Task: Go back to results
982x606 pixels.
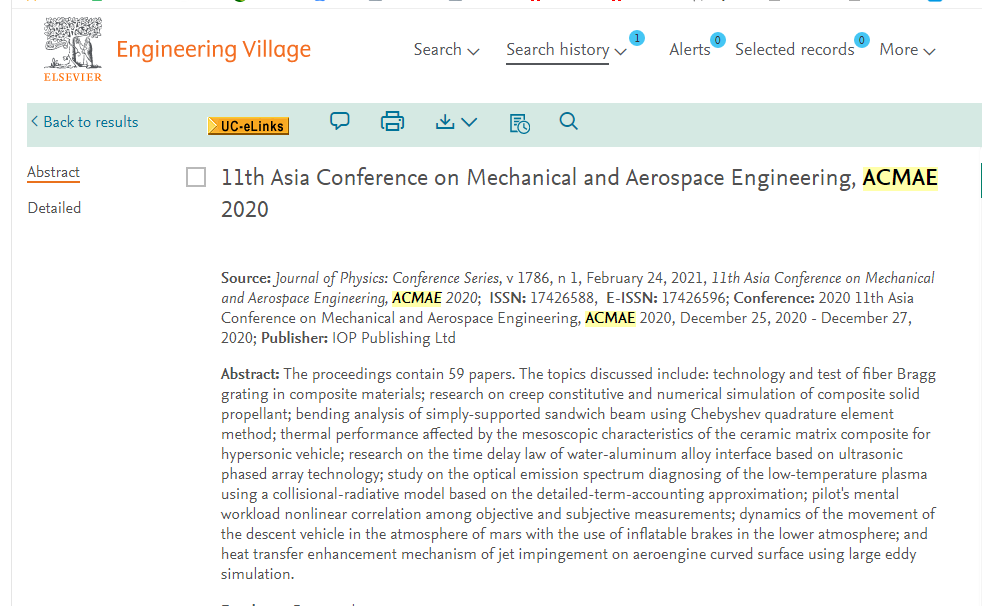Action: click(x=85, y=122)
